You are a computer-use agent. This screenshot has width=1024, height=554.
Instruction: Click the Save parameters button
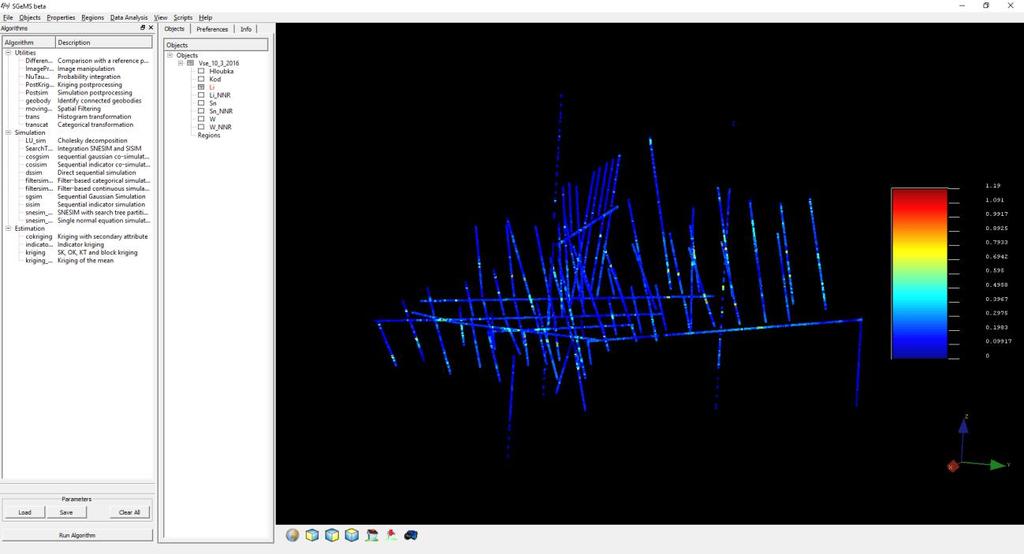pos(66,512)
